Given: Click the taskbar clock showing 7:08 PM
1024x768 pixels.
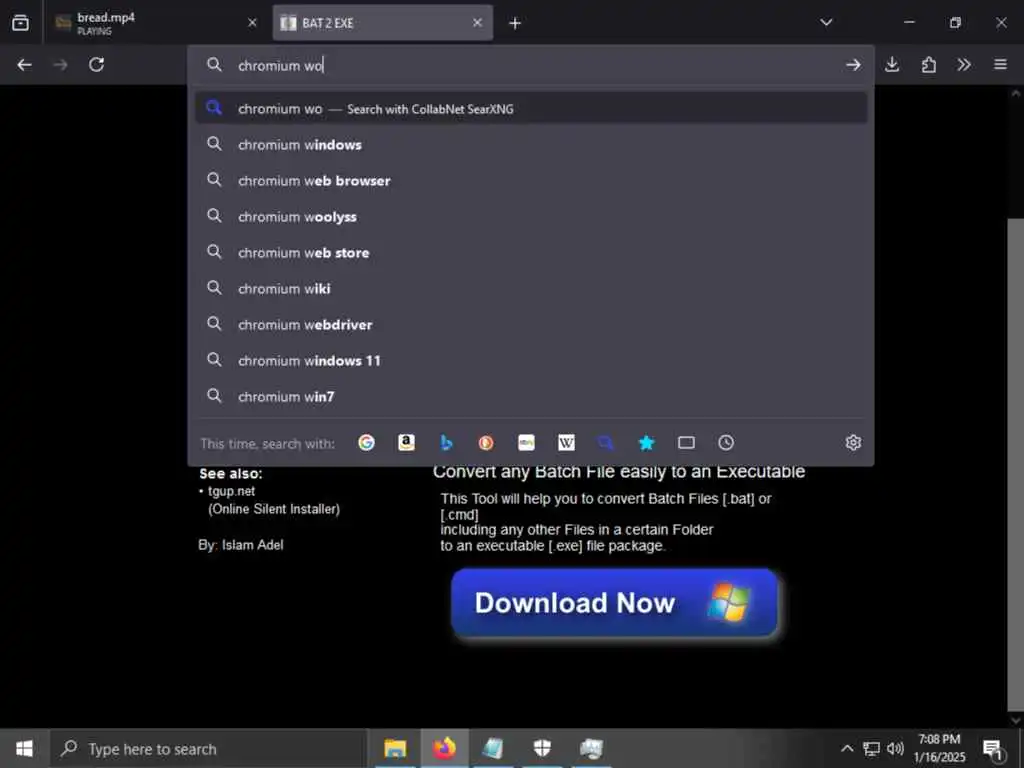Looking at the screenshot, I should coord(939,748).
